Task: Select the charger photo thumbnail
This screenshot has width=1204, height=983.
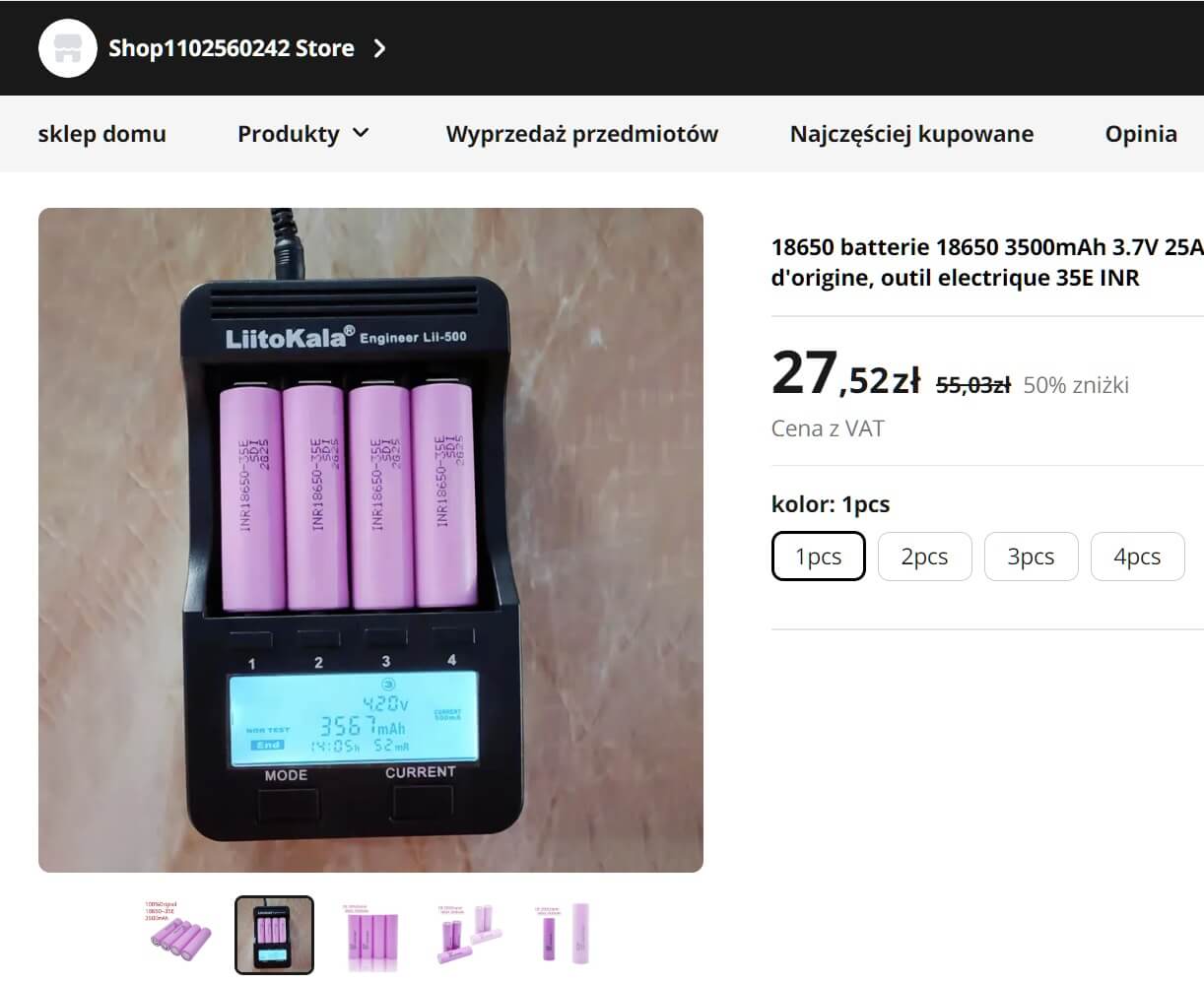Action: click(274, 935)
